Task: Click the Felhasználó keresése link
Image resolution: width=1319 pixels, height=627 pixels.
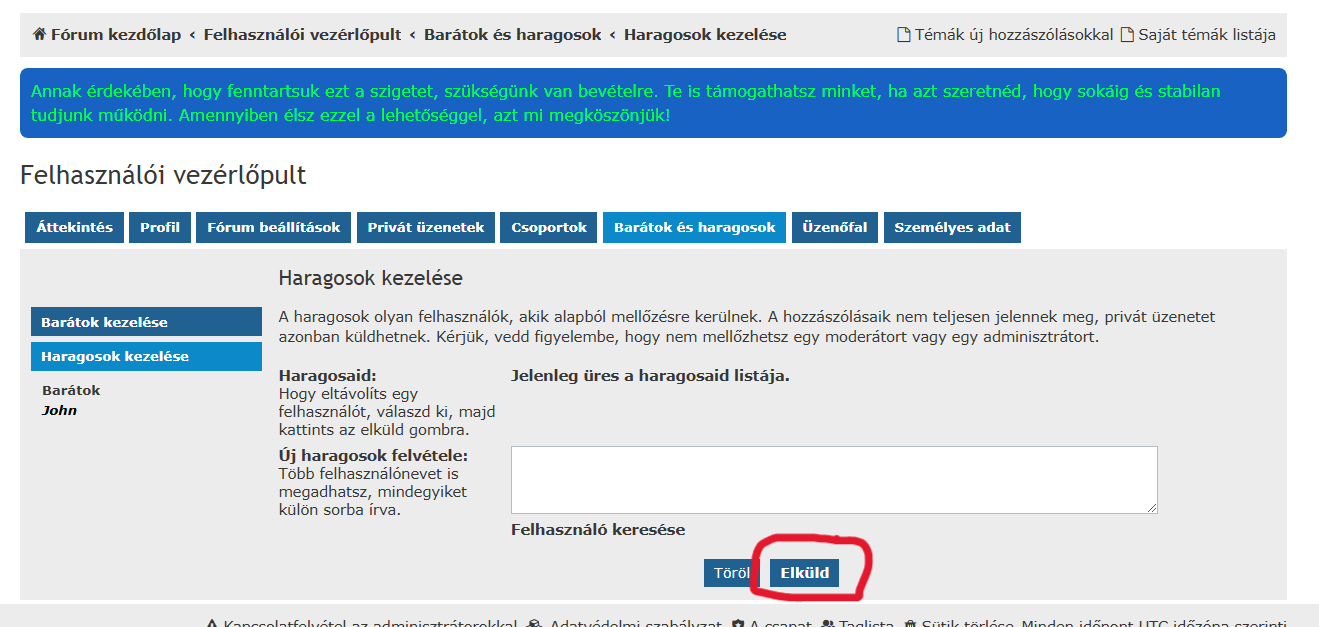Action: [x=598, y=530]
